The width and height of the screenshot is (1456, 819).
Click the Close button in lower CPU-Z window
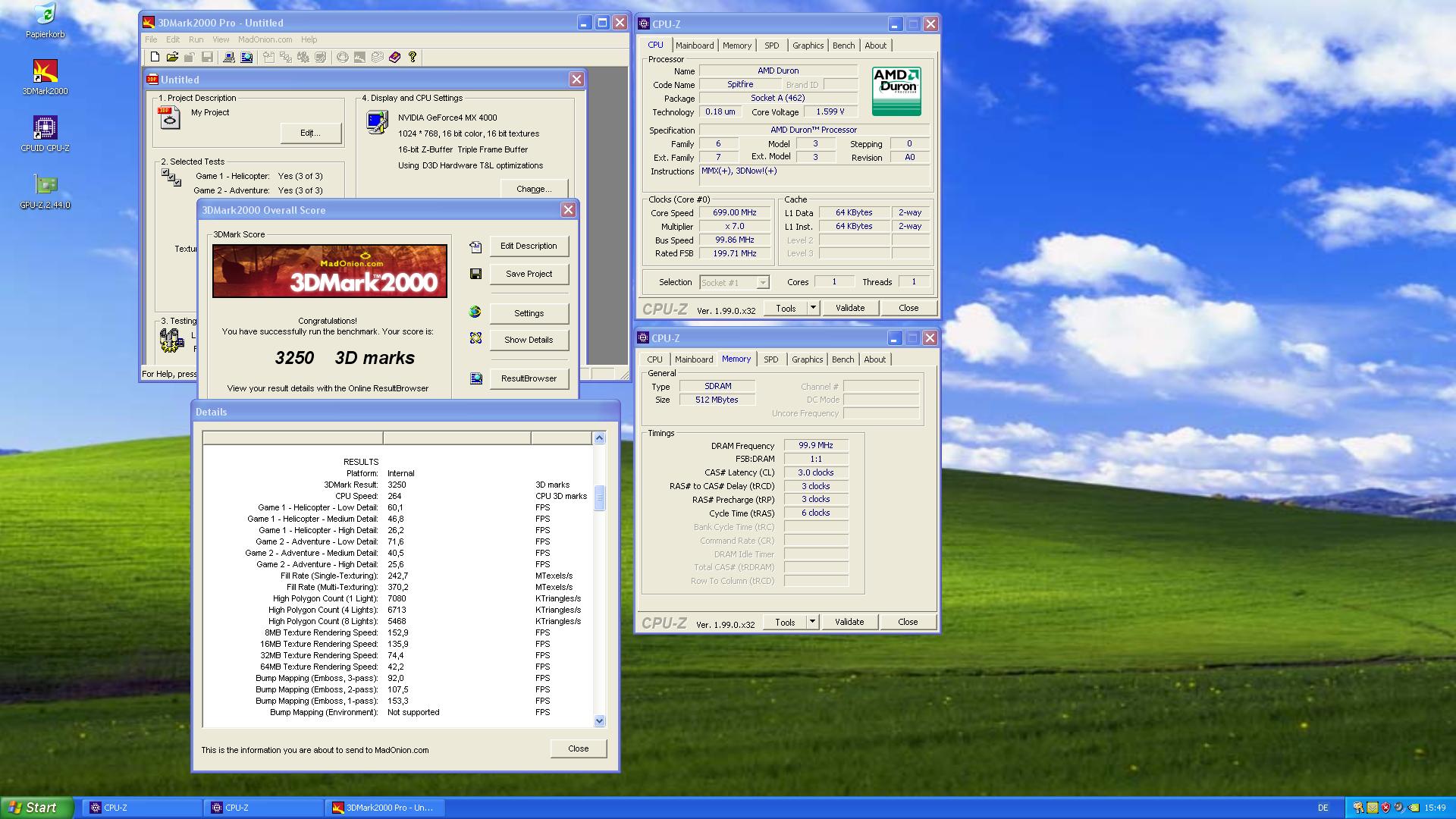pos(908,622)
